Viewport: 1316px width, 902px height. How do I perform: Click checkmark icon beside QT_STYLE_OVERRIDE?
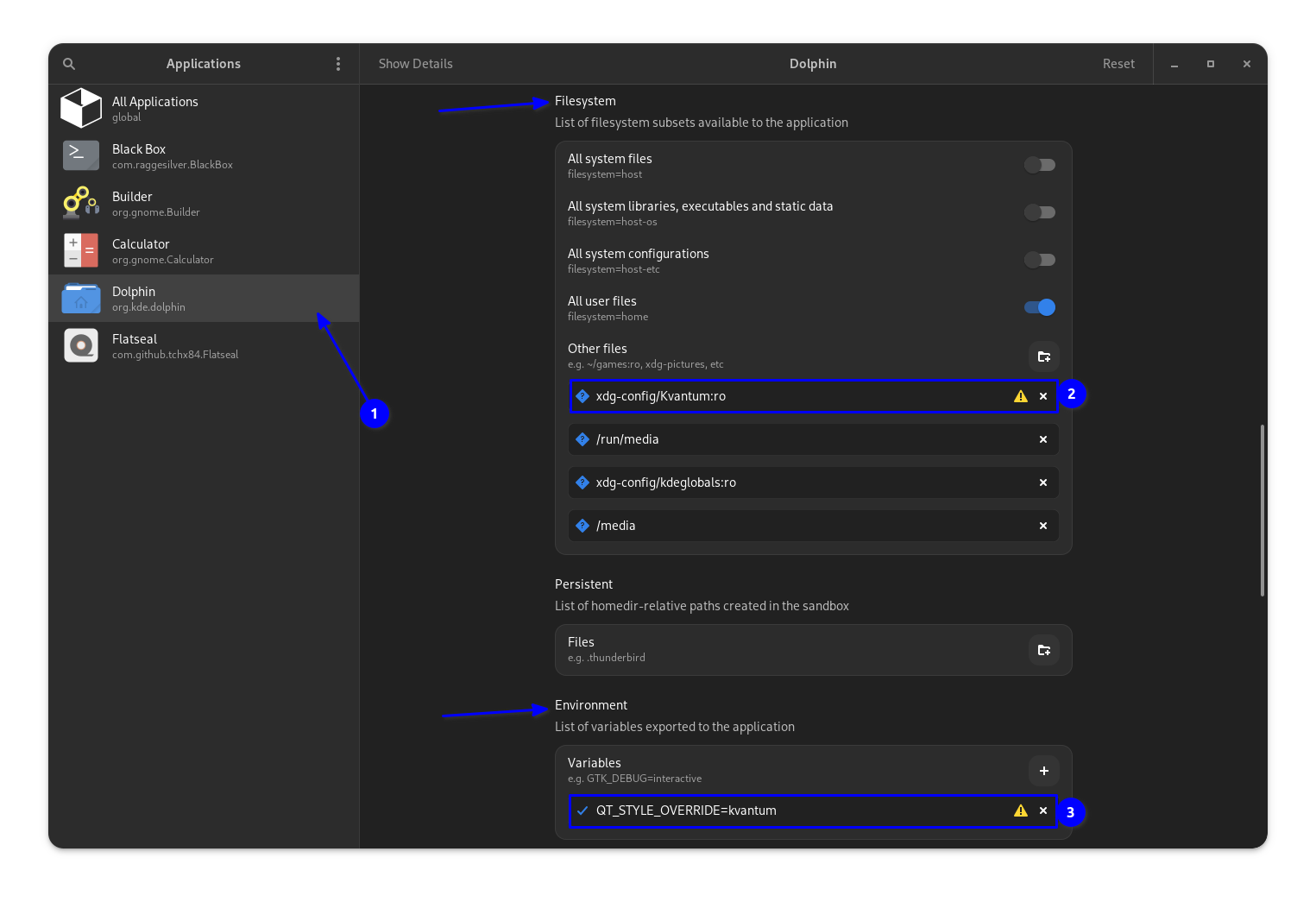[x=582, y=811]
